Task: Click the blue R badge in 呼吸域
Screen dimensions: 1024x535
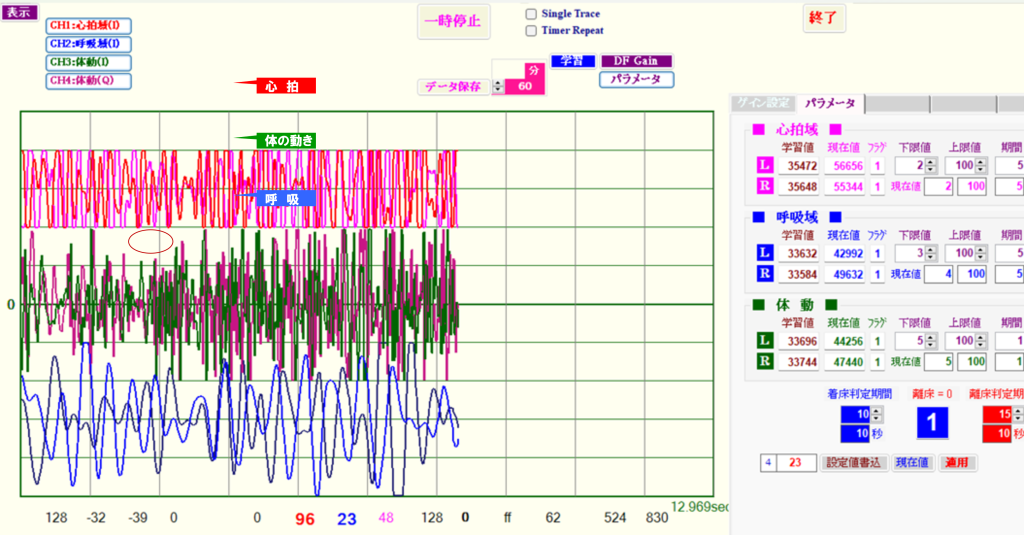Action: (764, 273)
